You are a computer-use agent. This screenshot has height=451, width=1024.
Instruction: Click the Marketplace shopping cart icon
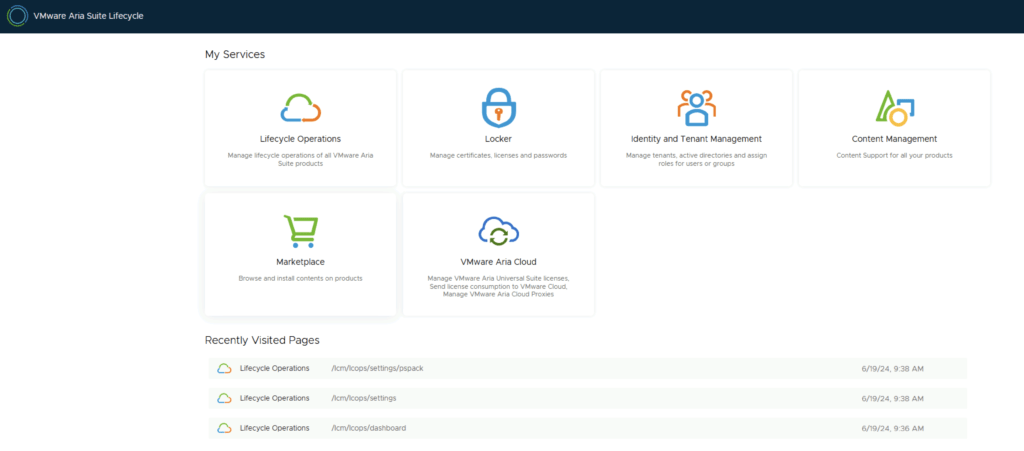click(300, 231)
